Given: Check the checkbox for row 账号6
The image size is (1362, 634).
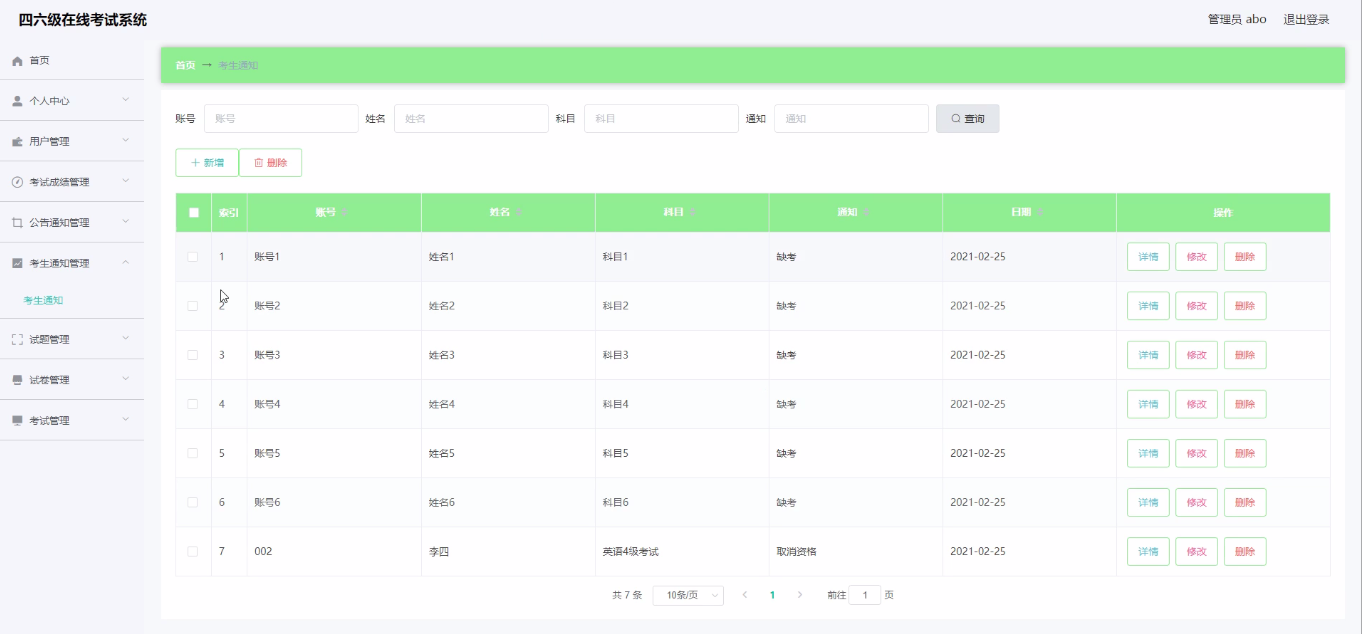Looking at the screenshot, I should [193, 502].
